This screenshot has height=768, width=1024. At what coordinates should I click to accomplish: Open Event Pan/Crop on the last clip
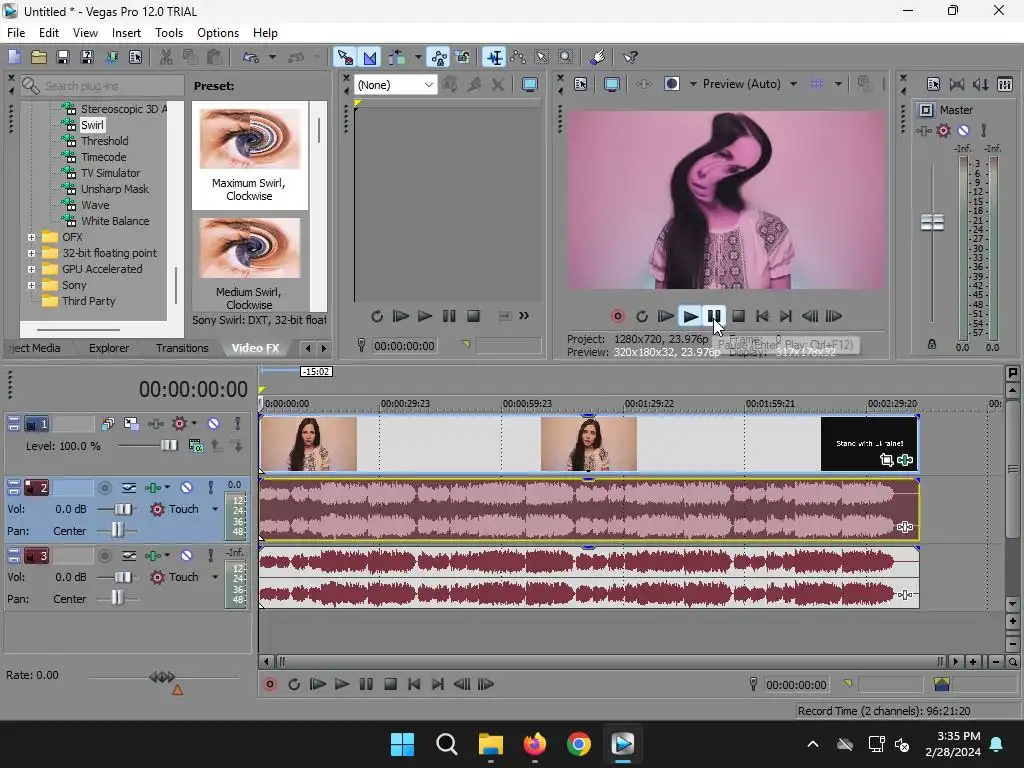click(886, 460)
